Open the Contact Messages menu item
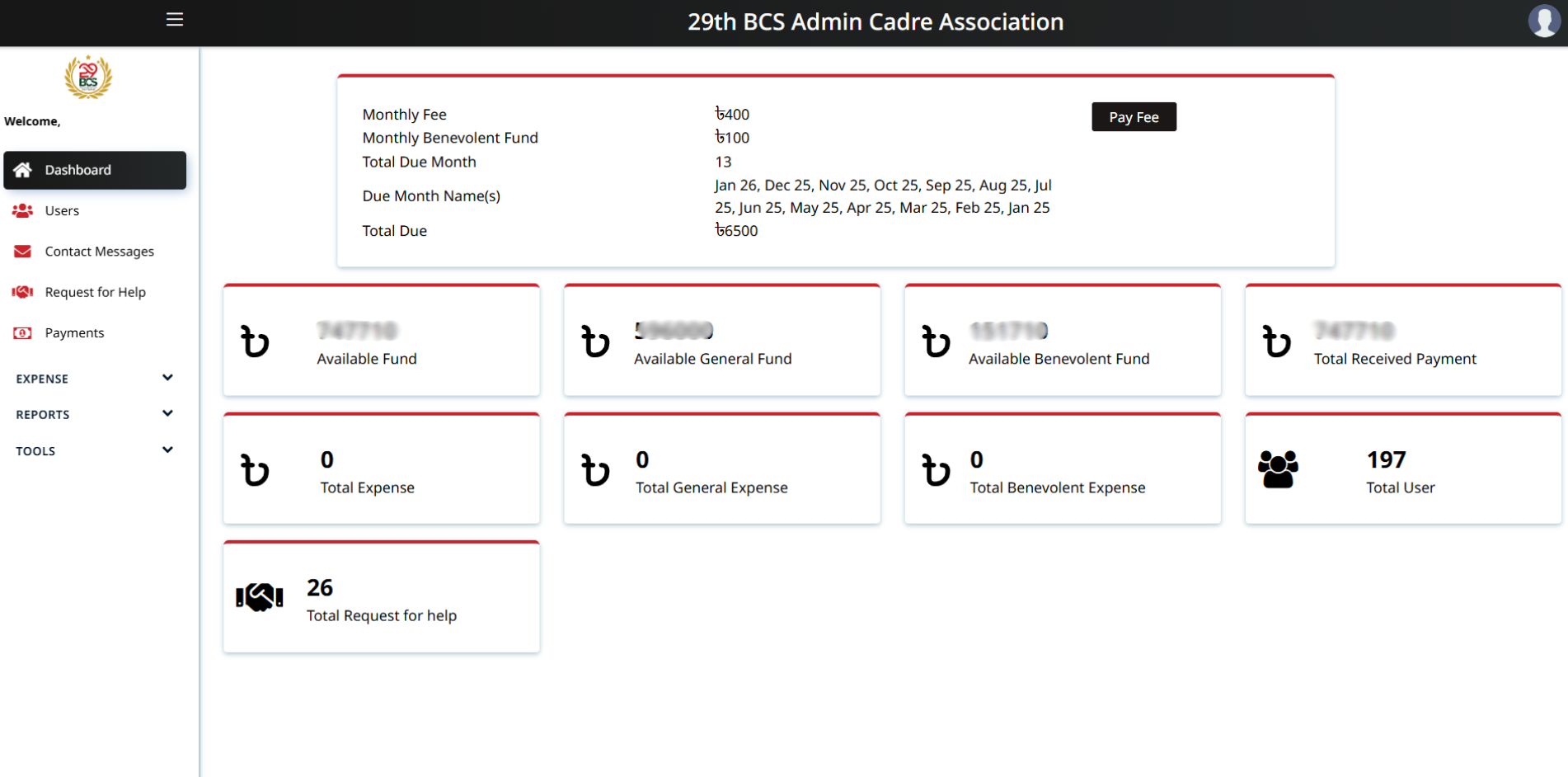 point(99,252)
